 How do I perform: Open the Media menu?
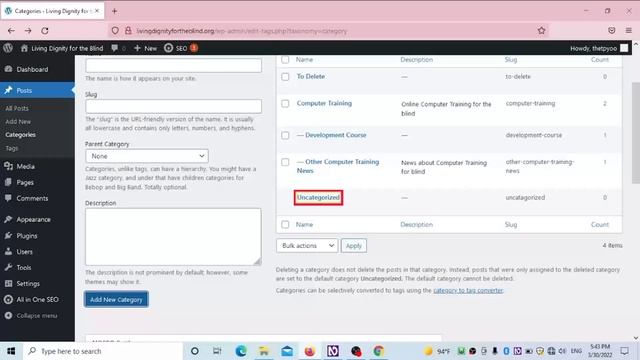point(25,166)
